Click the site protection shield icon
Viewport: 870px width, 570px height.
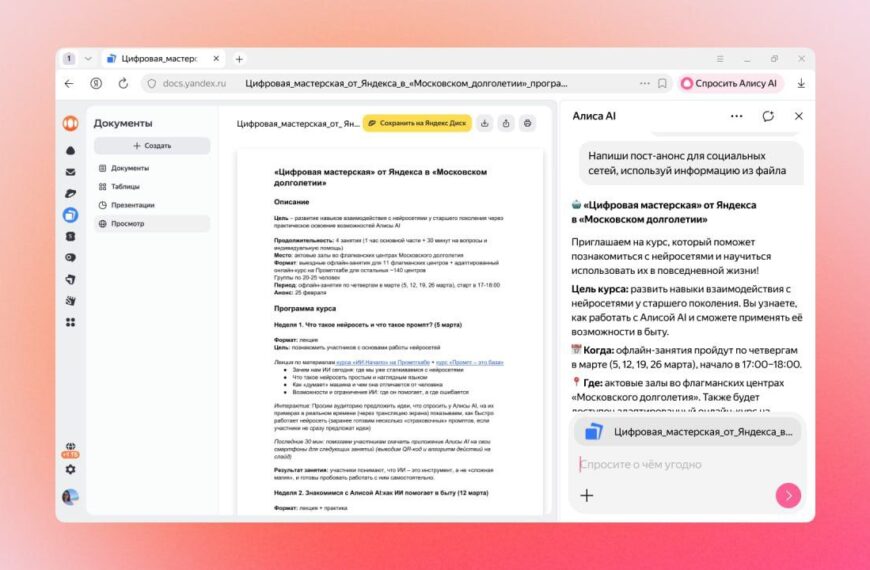(151, 83)
